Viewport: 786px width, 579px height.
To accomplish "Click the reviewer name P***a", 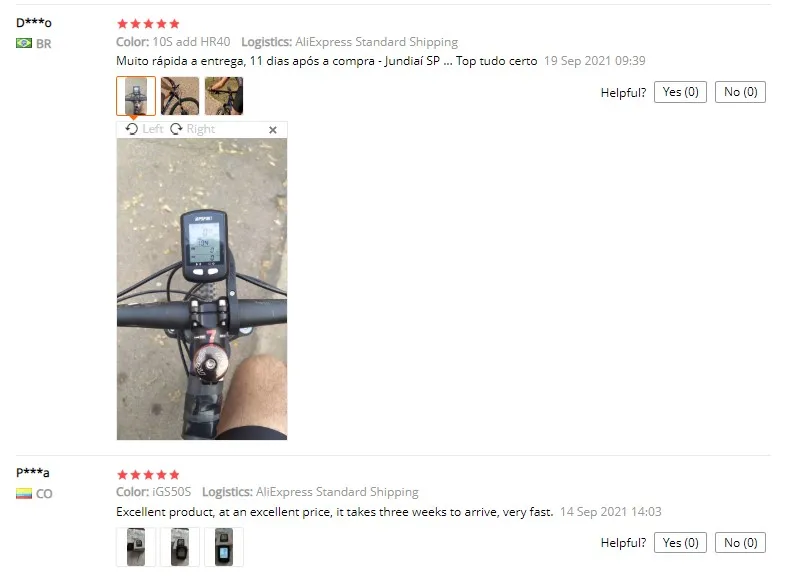I will 33,473.
